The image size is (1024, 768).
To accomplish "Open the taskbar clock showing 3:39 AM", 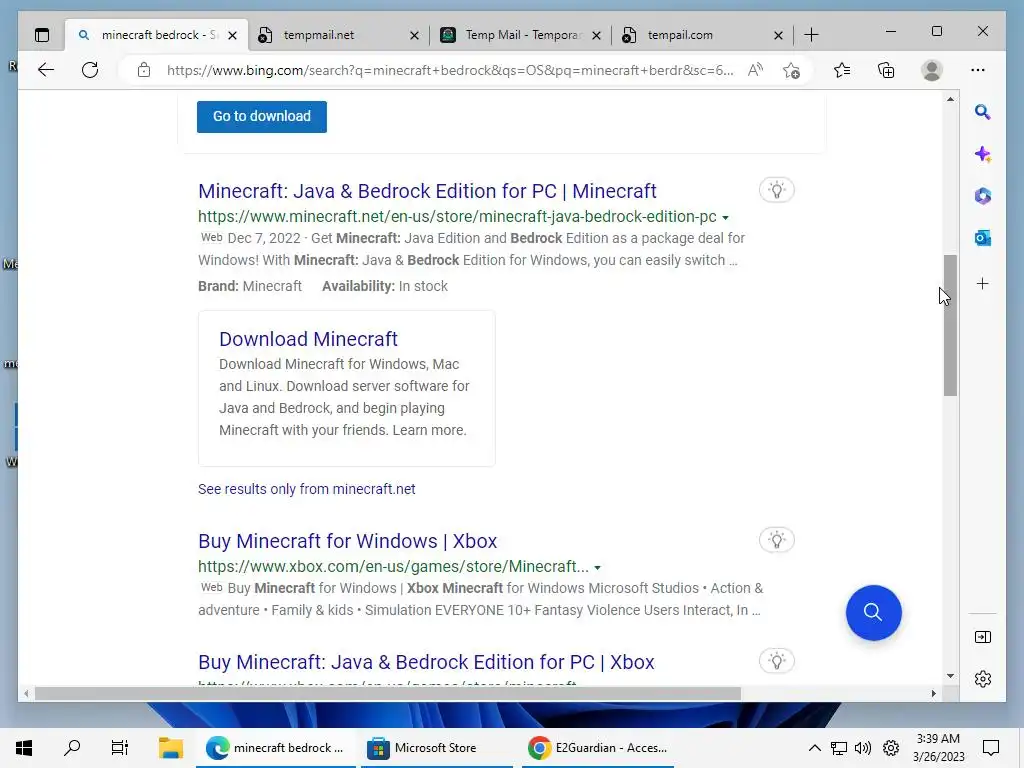I will tap(938, 748).
